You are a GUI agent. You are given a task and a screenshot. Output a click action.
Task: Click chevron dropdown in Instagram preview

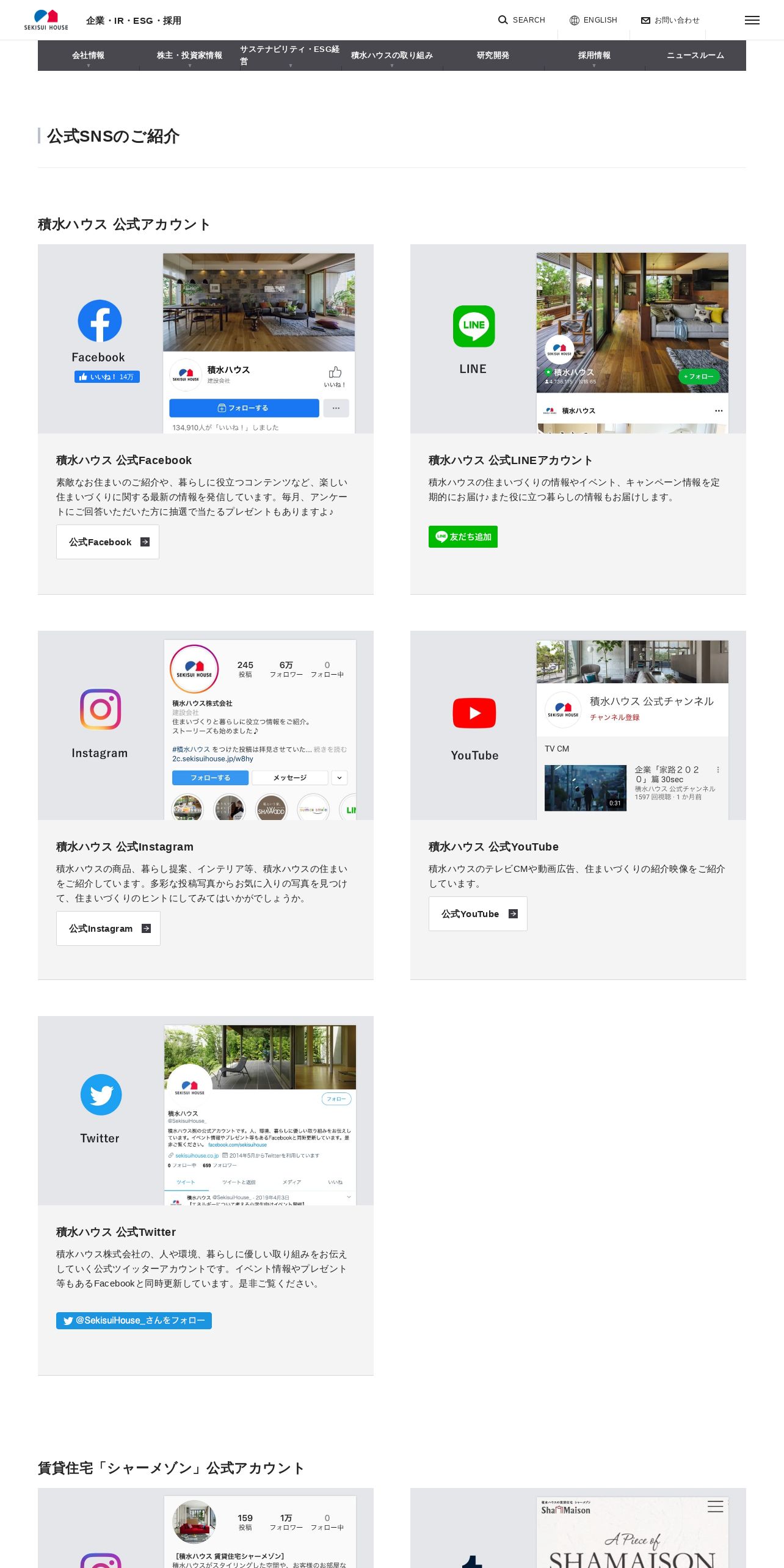tap(339, 777)
